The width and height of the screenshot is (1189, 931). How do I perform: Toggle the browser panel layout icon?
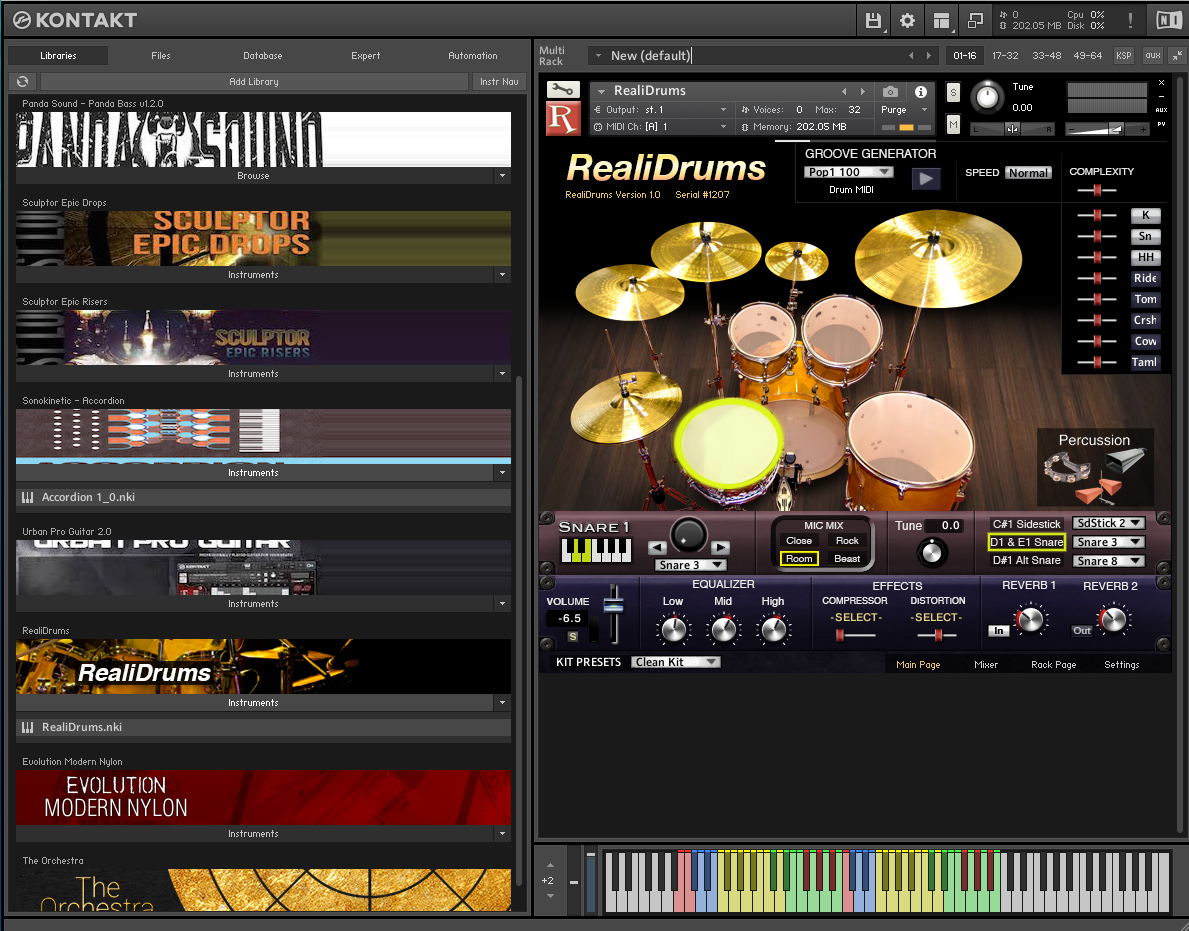point(941,20)
